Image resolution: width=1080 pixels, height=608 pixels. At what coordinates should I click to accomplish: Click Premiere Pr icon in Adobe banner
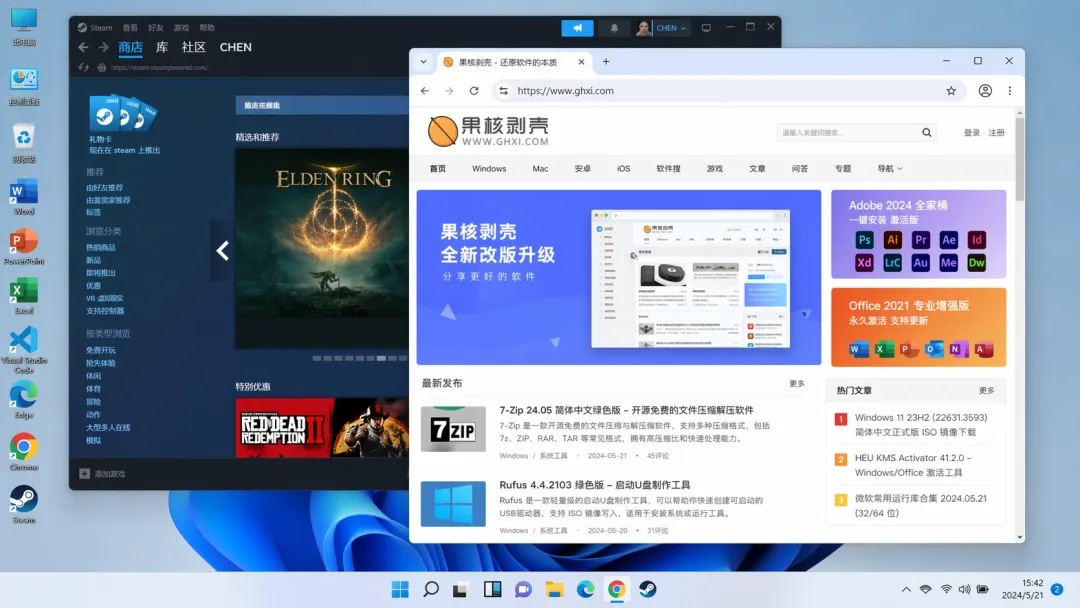point(920,240)
